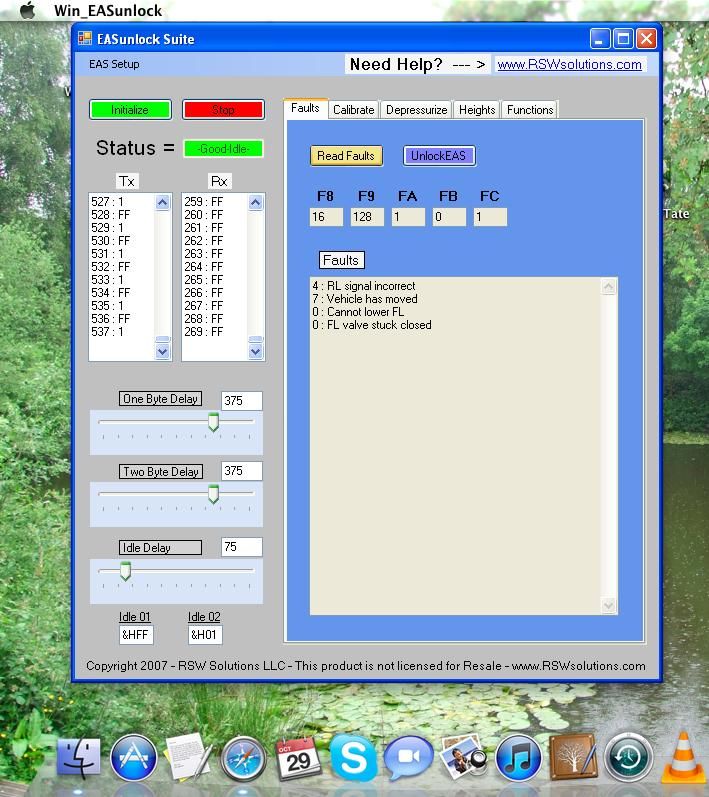Viewport: 709px width, 797px height.
Task: Click the Good-Idle status indicator
Action: [224, 149]
